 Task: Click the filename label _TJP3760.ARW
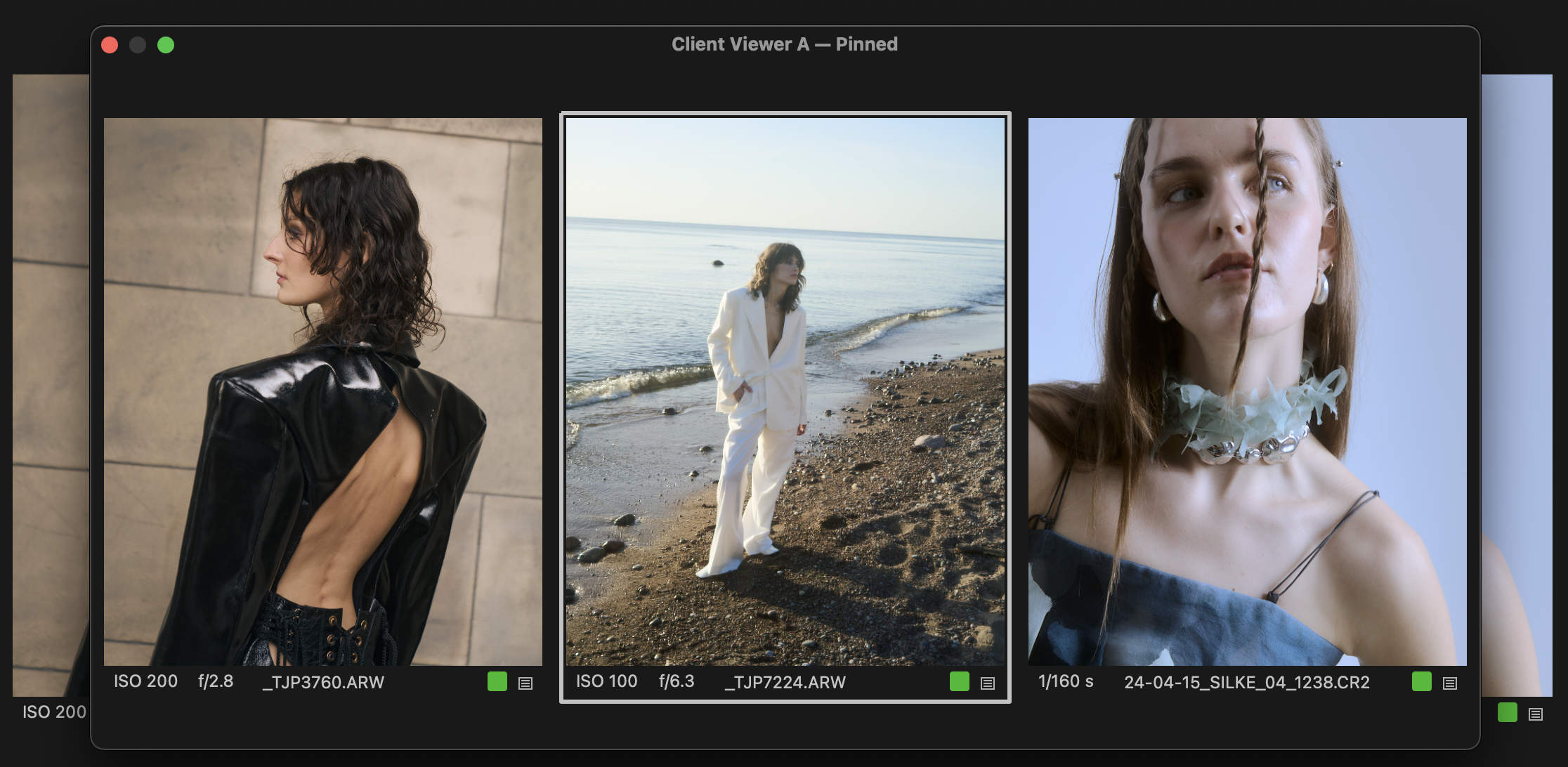click(x=324, y=682)
